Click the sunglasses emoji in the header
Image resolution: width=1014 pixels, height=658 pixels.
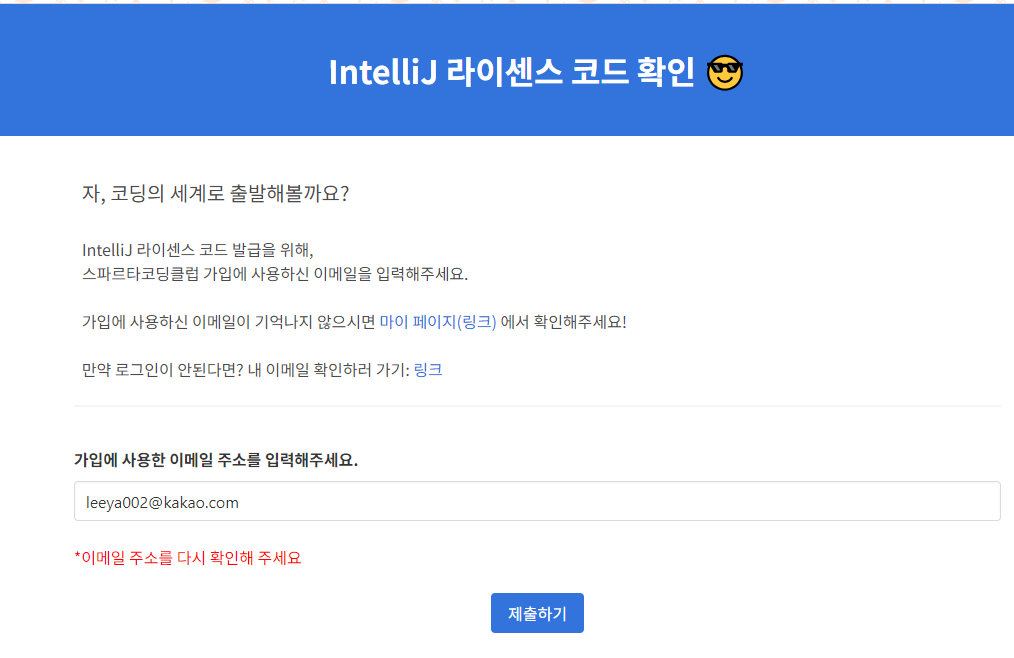[724, 72]
